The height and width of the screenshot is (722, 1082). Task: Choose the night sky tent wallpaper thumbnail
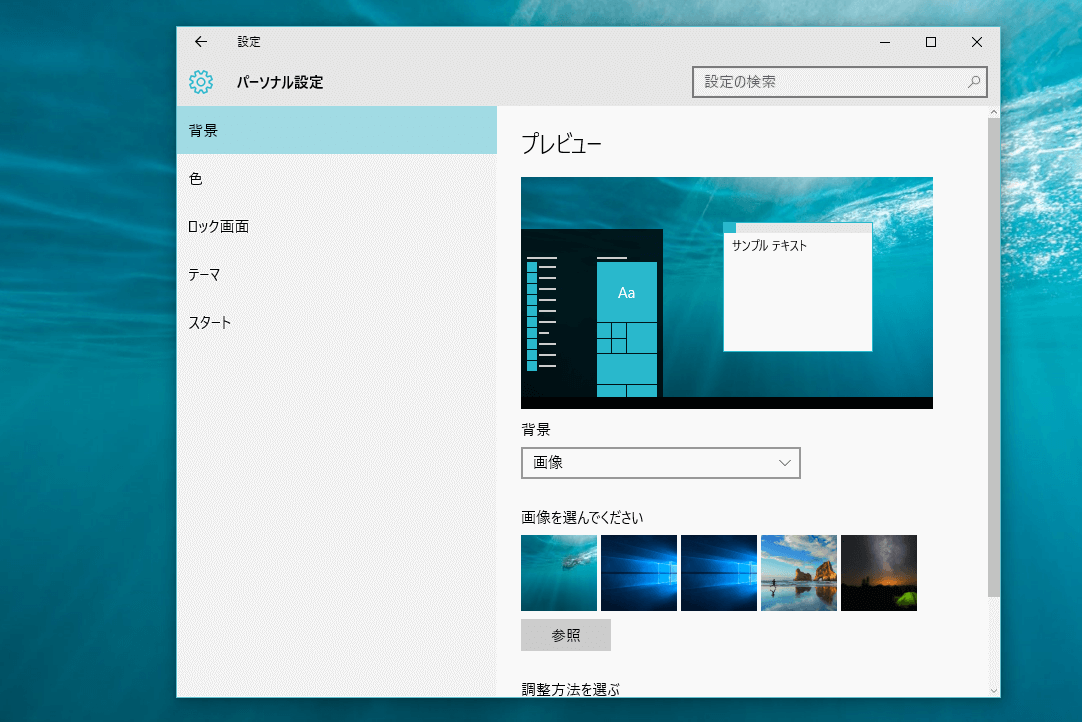pyautogui.click(x=879, y=573)
